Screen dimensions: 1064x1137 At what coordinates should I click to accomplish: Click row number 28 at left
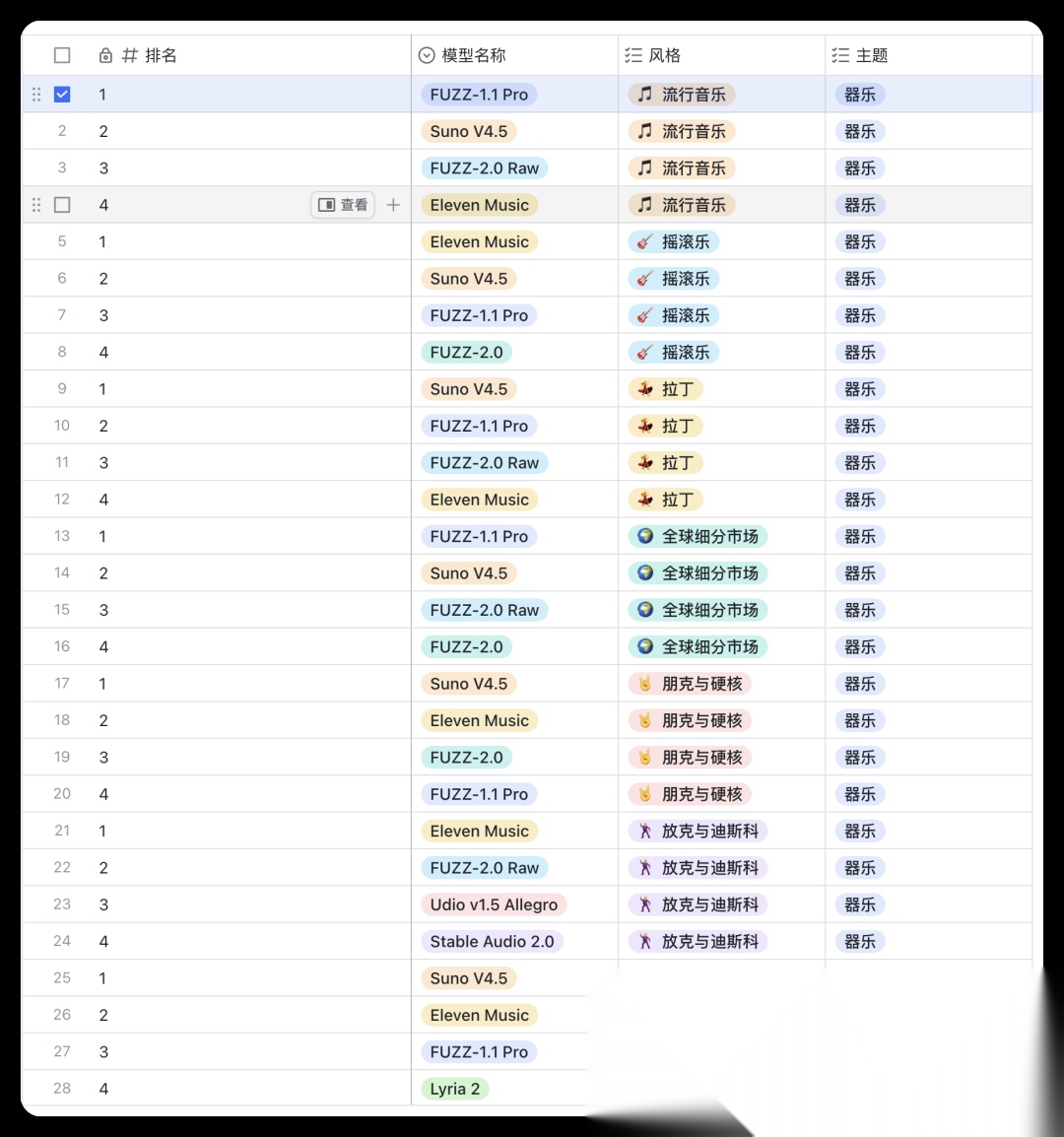tap(62, 1089)
